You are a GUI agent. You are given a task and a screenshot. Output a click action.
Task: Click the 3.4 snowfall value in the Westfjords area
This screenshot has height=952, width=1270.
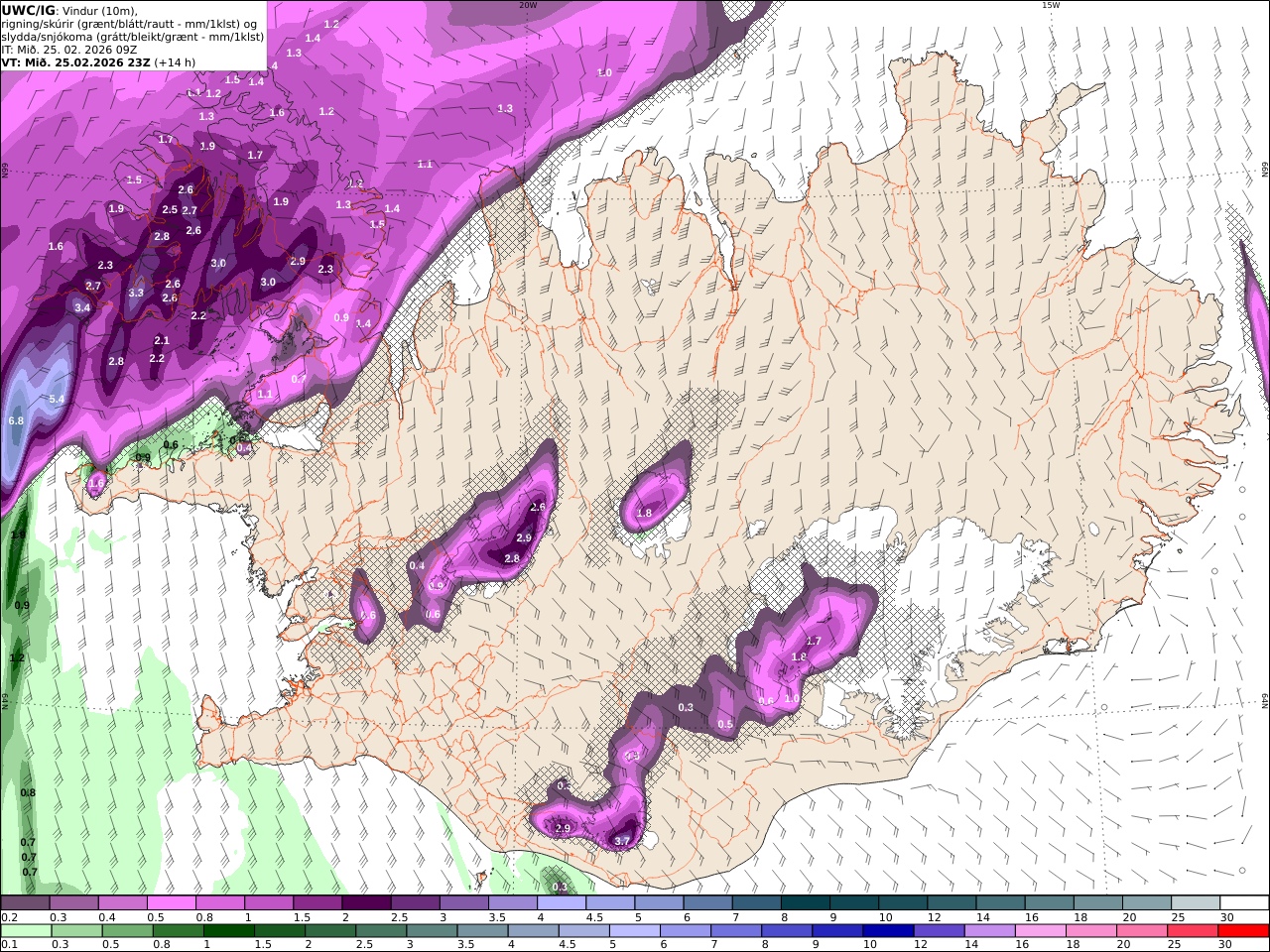[x=82, y=307]
